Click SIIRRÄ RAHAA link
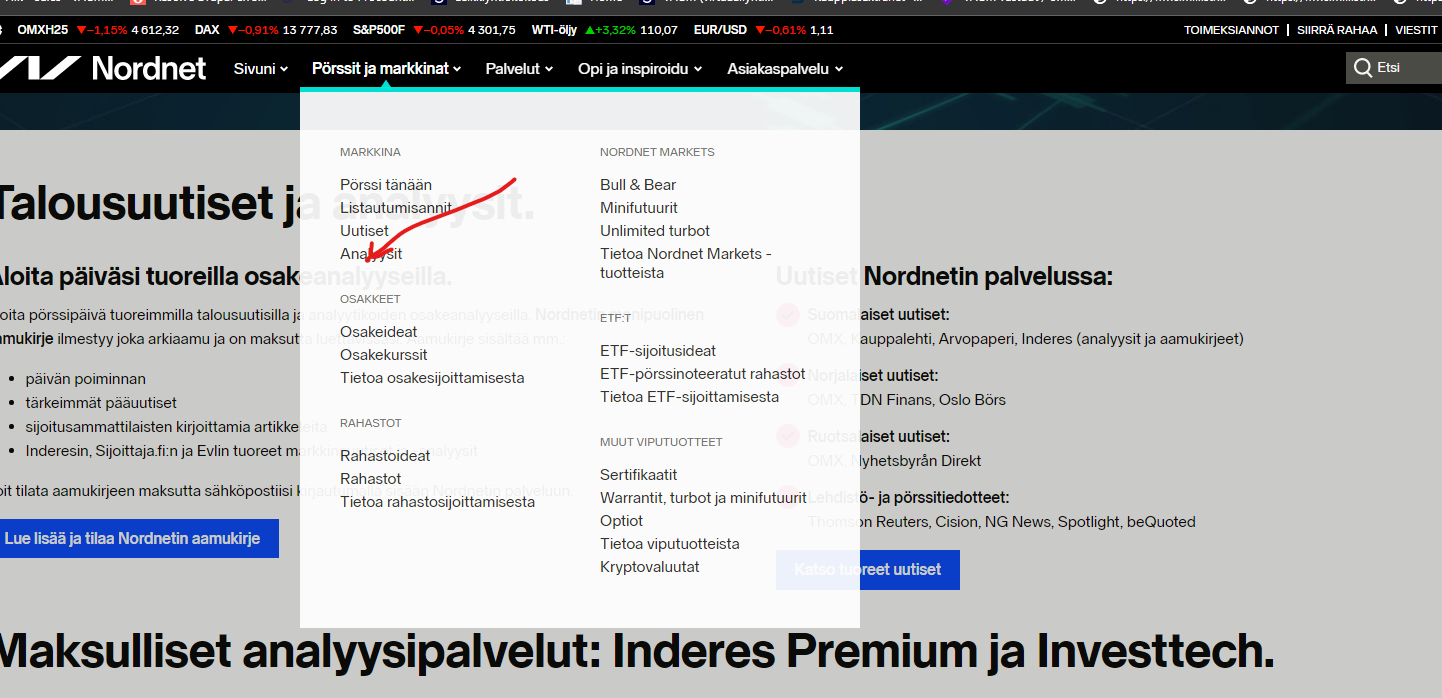 [x=1337, y=30]
